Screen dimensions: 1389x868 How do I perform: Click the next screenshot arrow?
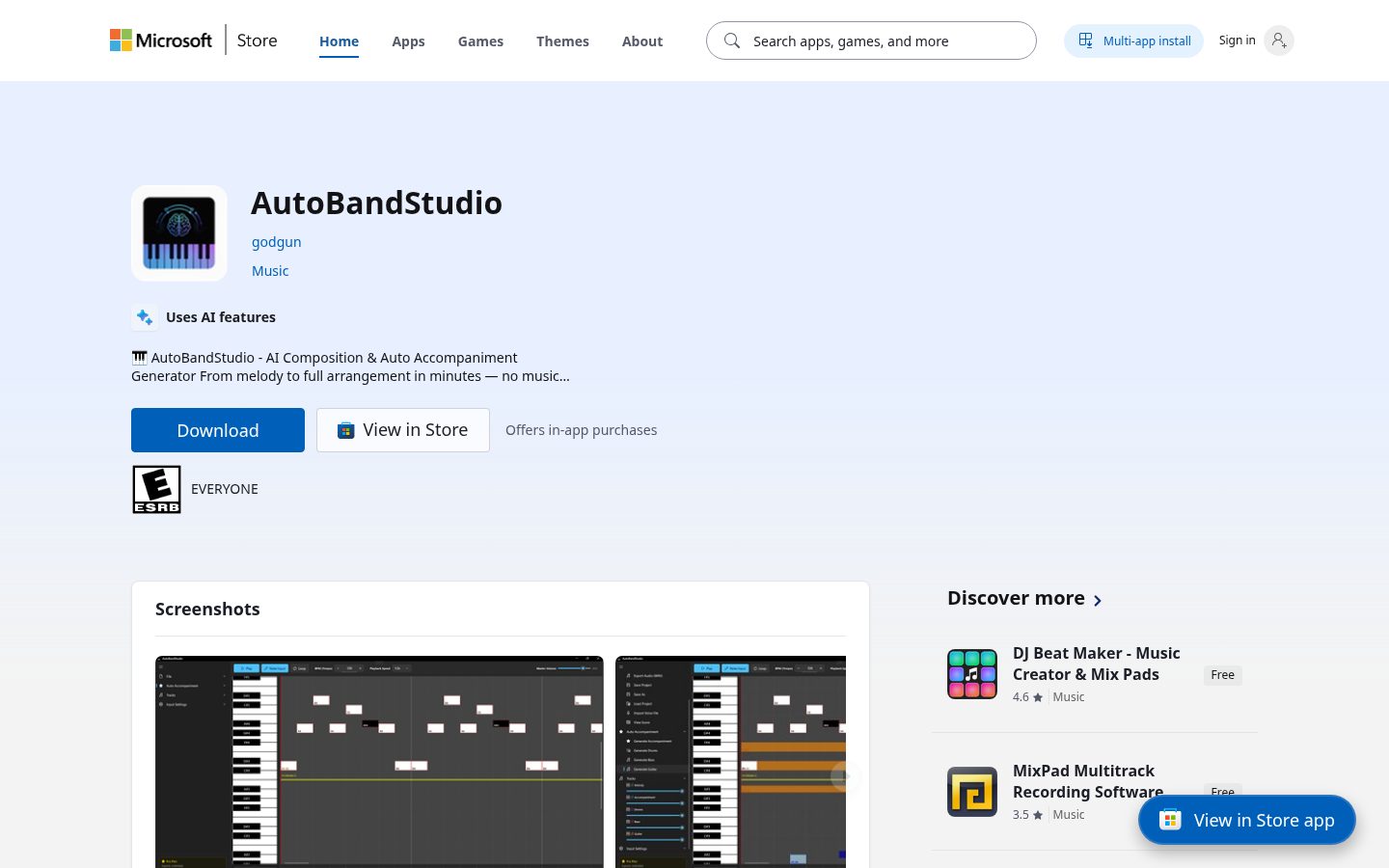(x=845, y=776)
